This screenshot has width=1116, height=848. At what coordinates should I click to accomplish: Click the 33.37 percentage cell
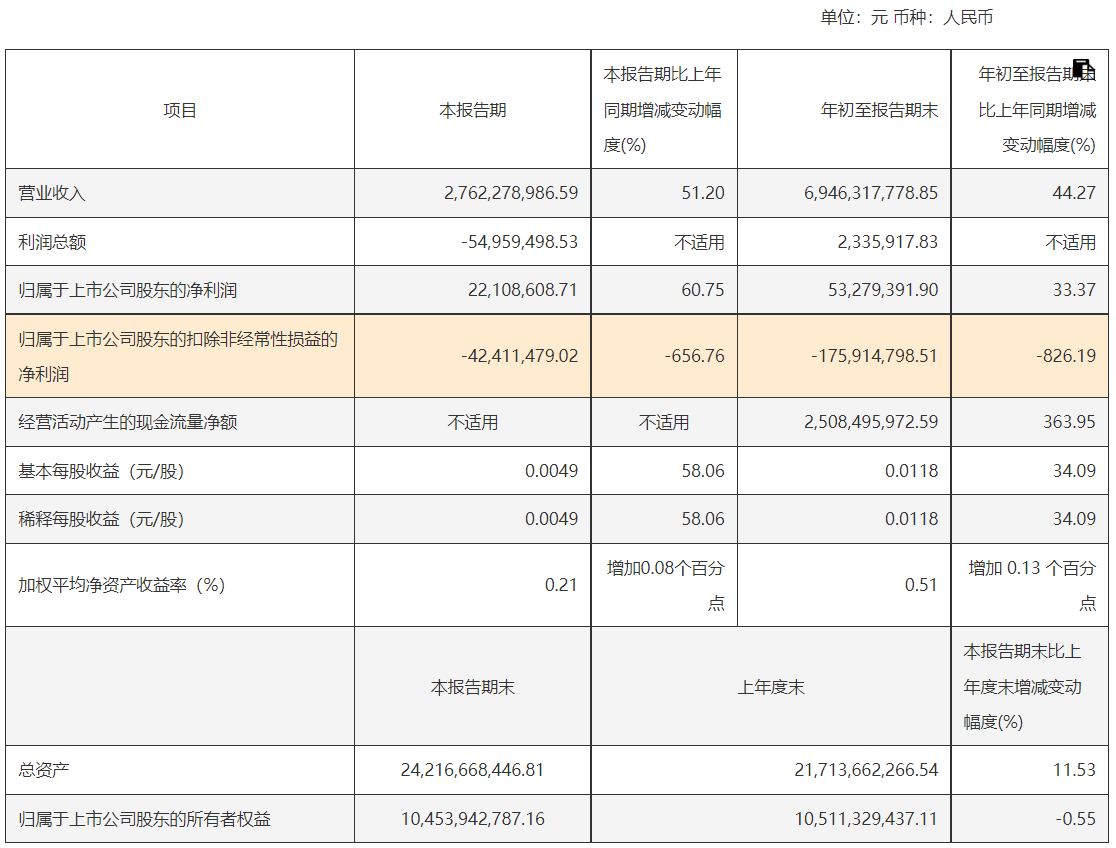tap(1030, 290)
